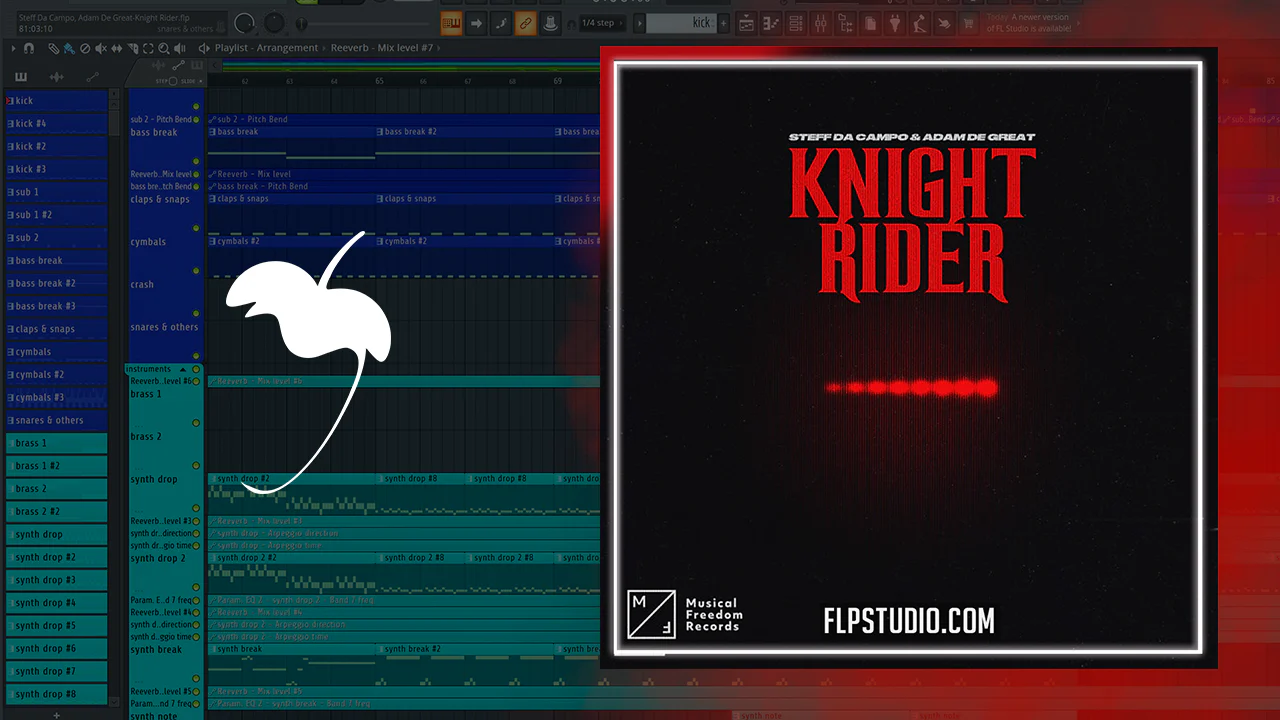This screenshot has width=1280, height=720.
Task: Select the brass 2 pattern in picker
Action: 56,489
